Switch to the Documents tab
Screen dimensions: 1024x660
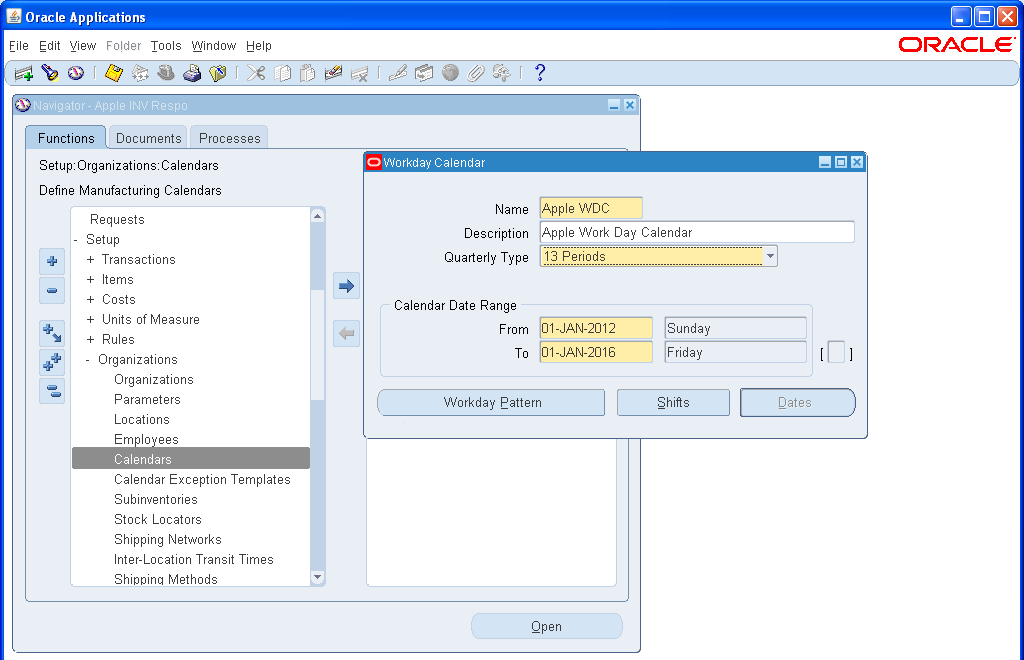coord(147,138)
